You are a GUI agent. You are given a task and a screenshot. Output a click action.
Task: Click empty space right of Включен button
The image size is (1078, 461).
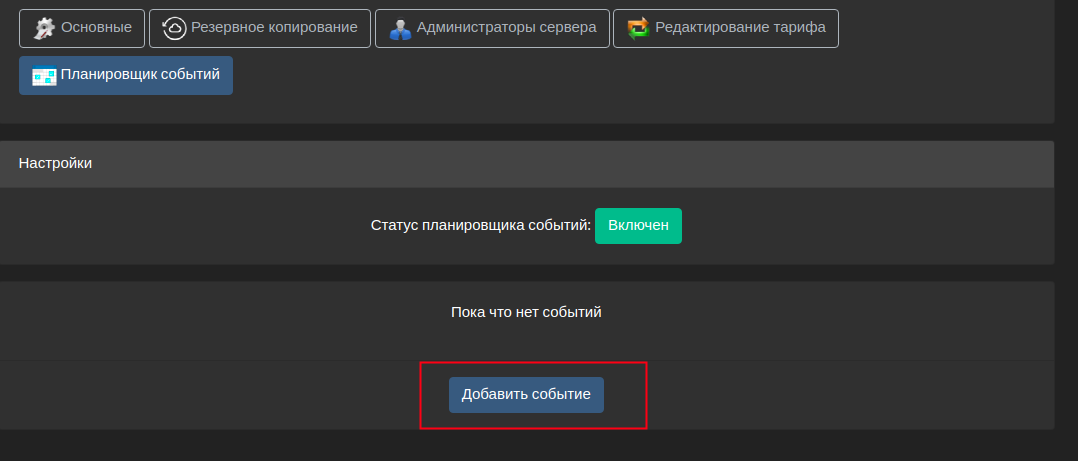click(x=859, y=226)
